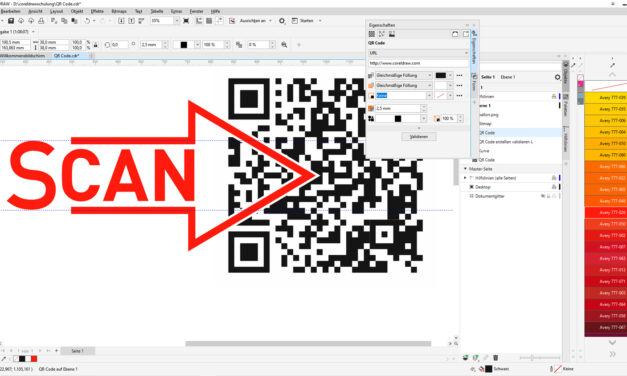Open the zoom level dropdown in the toolbar
Image resolution: width=627 pixels, height=376 pixels.
[x=176, y=21]
